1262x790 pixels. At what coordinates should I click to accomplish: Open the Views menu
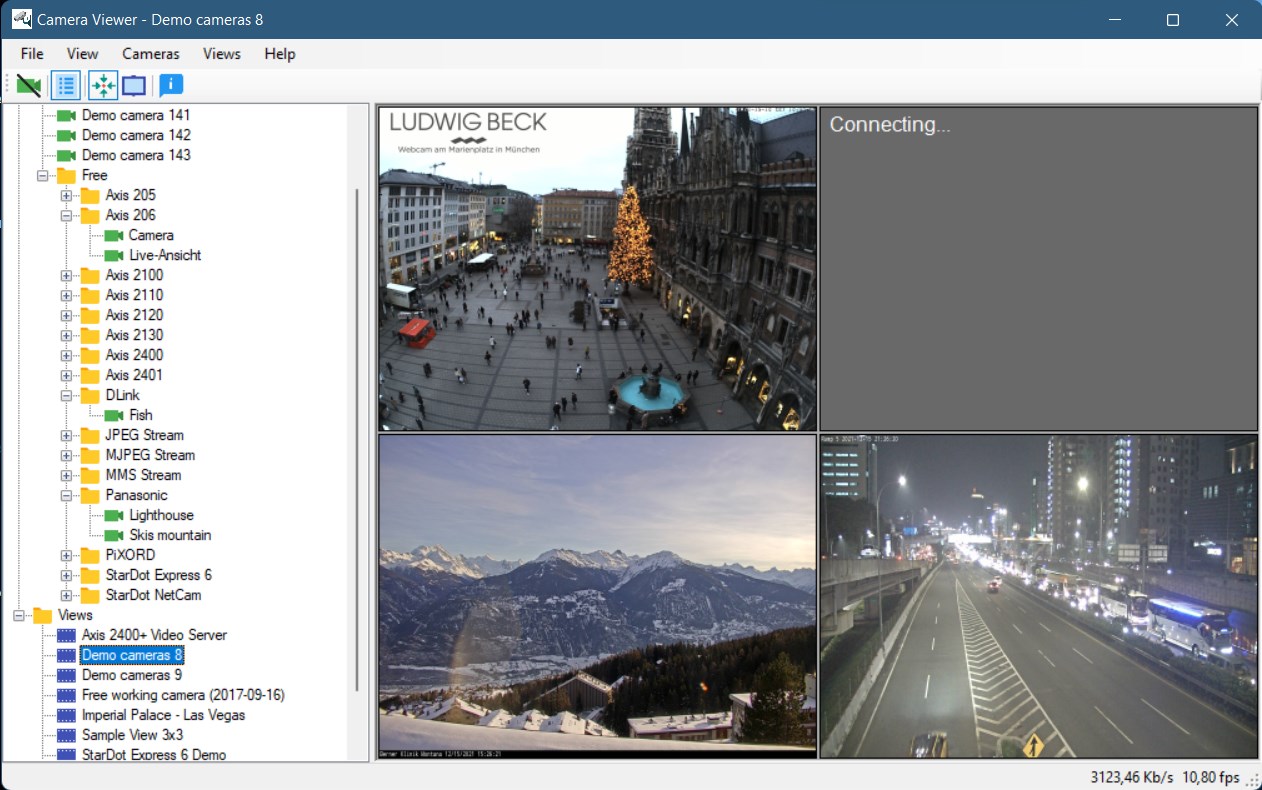[x=222, y=54]
